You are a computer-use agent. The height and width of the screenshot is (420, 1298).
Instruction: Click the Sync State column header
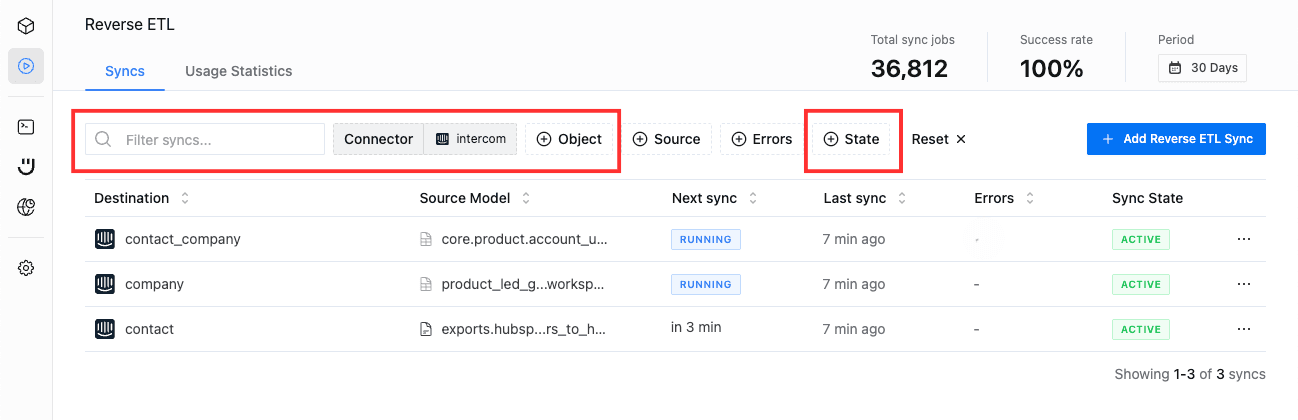tap(1147, 198)
